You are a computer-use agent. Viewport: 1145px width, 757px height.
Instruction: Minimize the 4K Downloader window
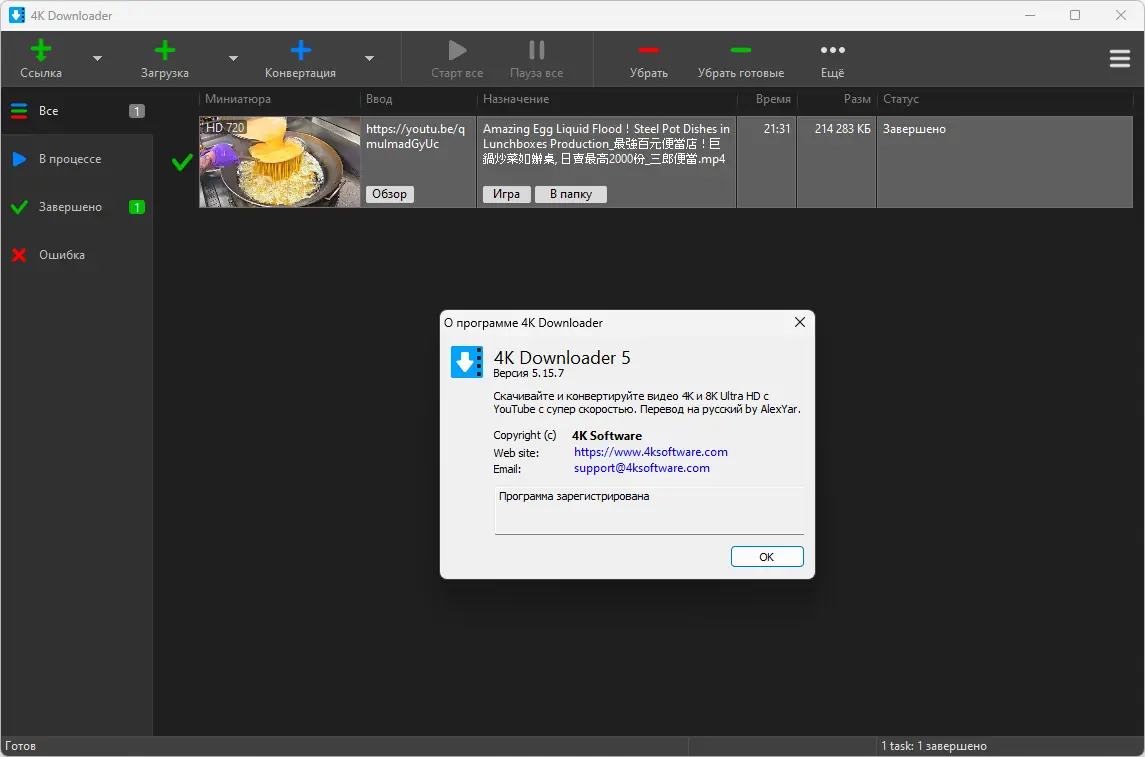point(1030,15)
